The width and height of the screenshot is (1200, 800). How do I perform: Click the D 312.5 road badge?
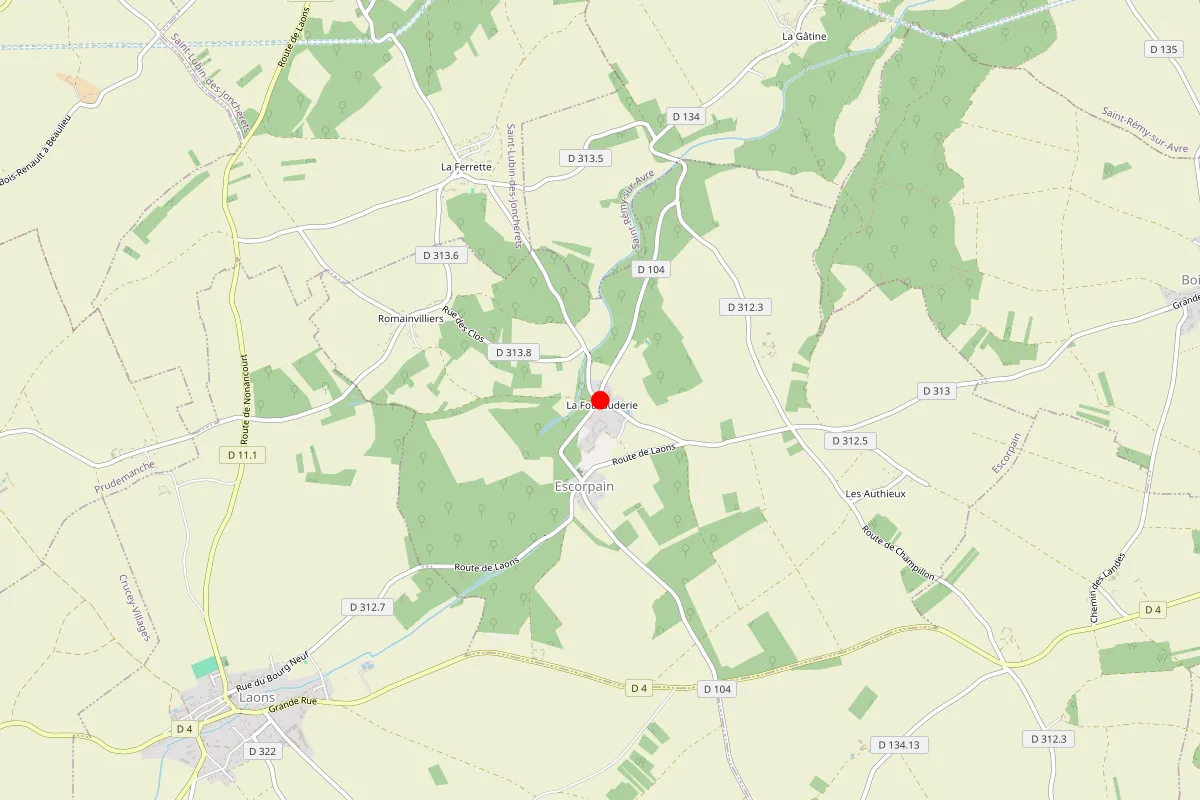click(x=850, y=441)
